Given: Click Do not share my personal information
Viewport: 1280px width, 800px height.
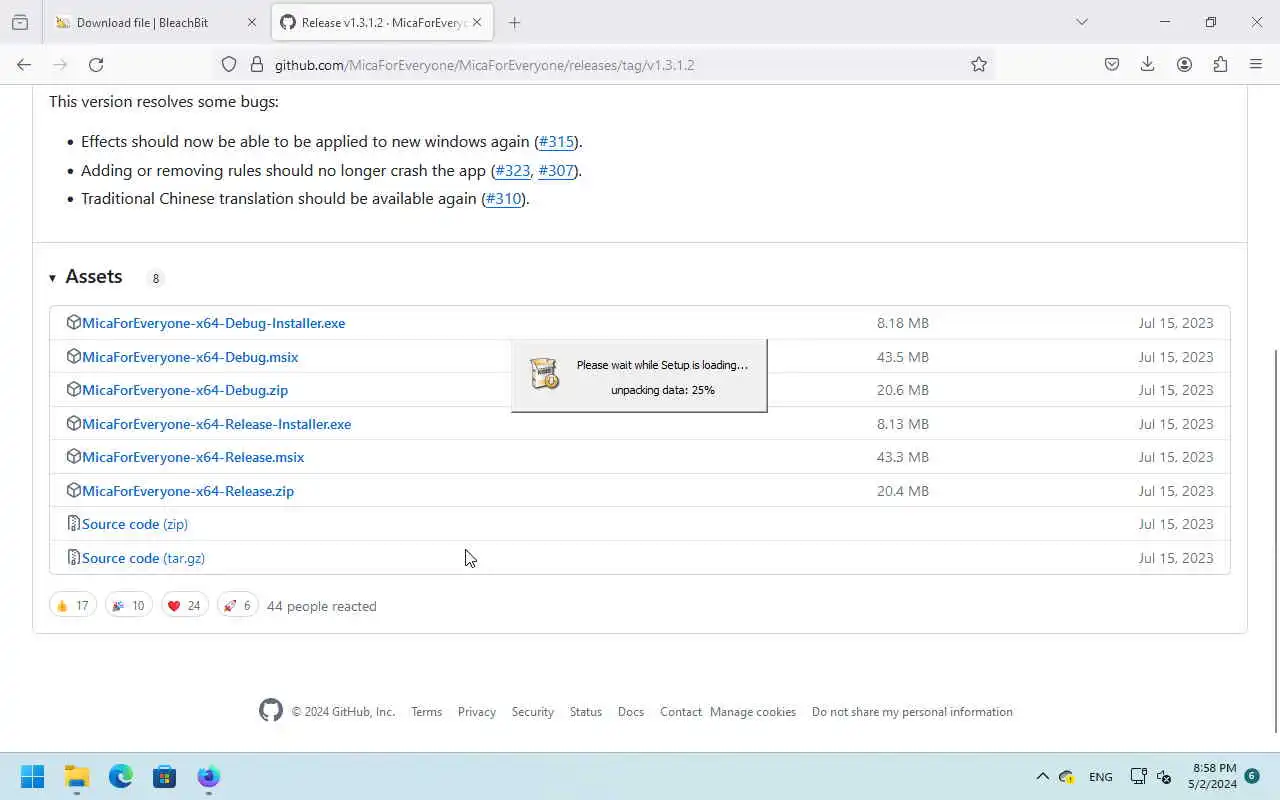Looking at the screenshot, I should [912, 712].
